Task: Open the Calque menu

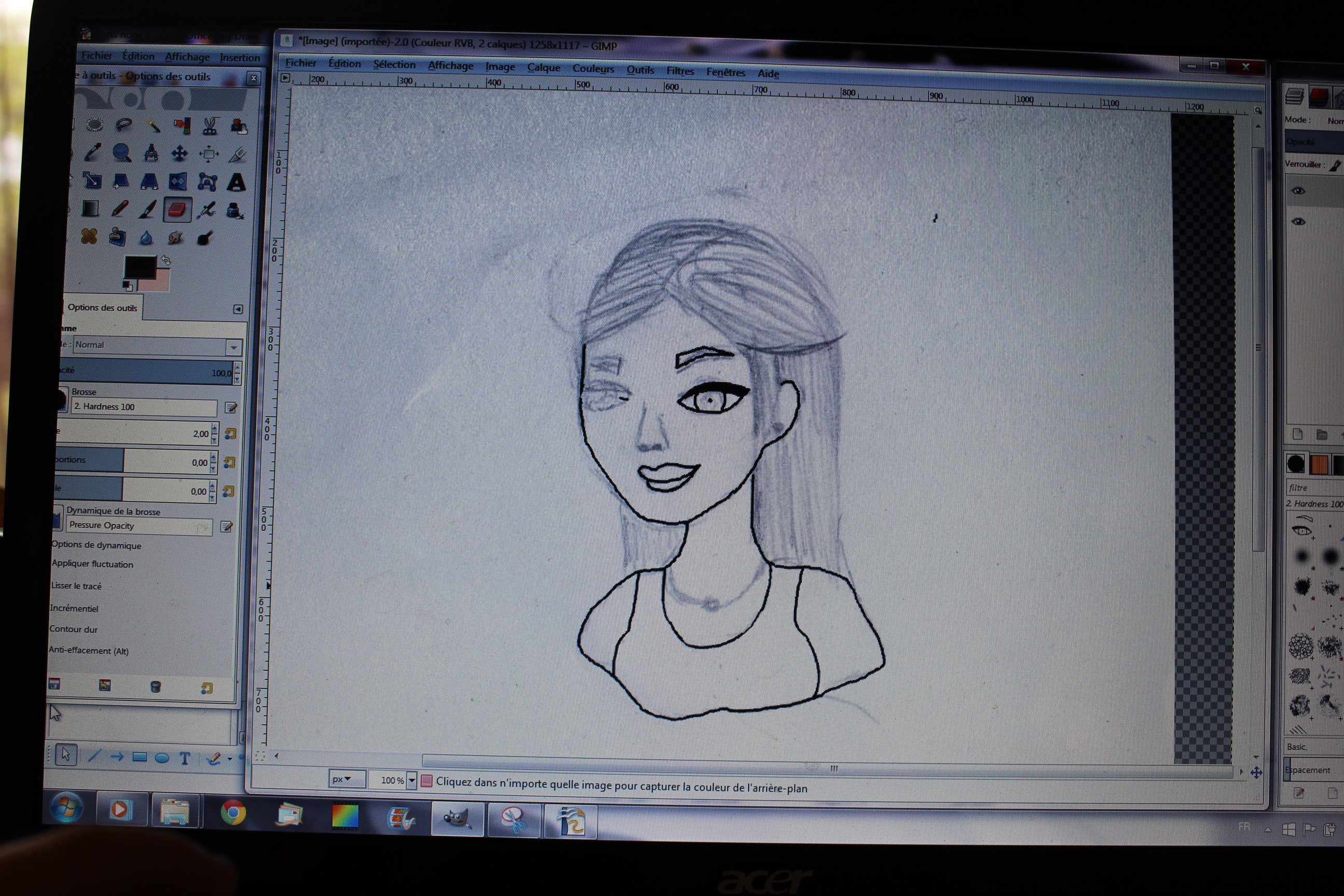Action: click(x=543, y=67)
